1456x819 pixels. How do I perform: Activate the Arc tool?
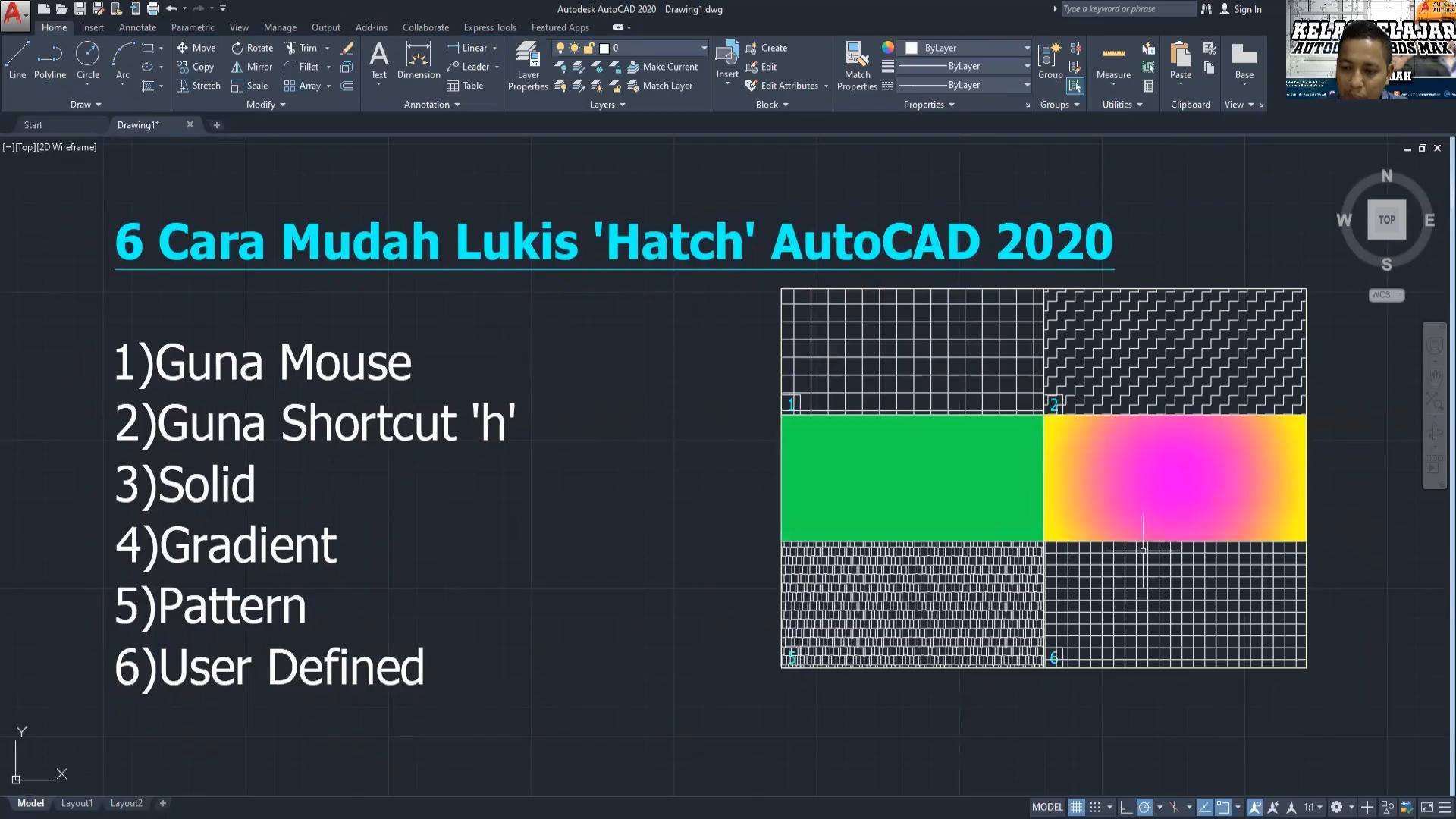[123, 62]
